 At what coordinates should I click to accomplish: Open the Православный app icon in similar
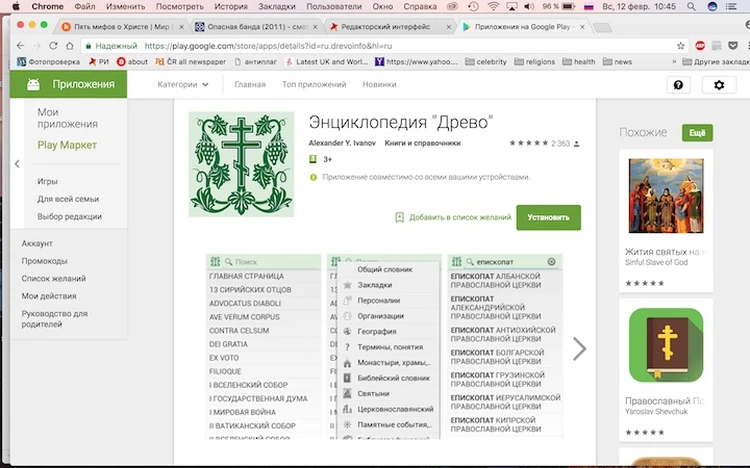[x=665, y=345]
